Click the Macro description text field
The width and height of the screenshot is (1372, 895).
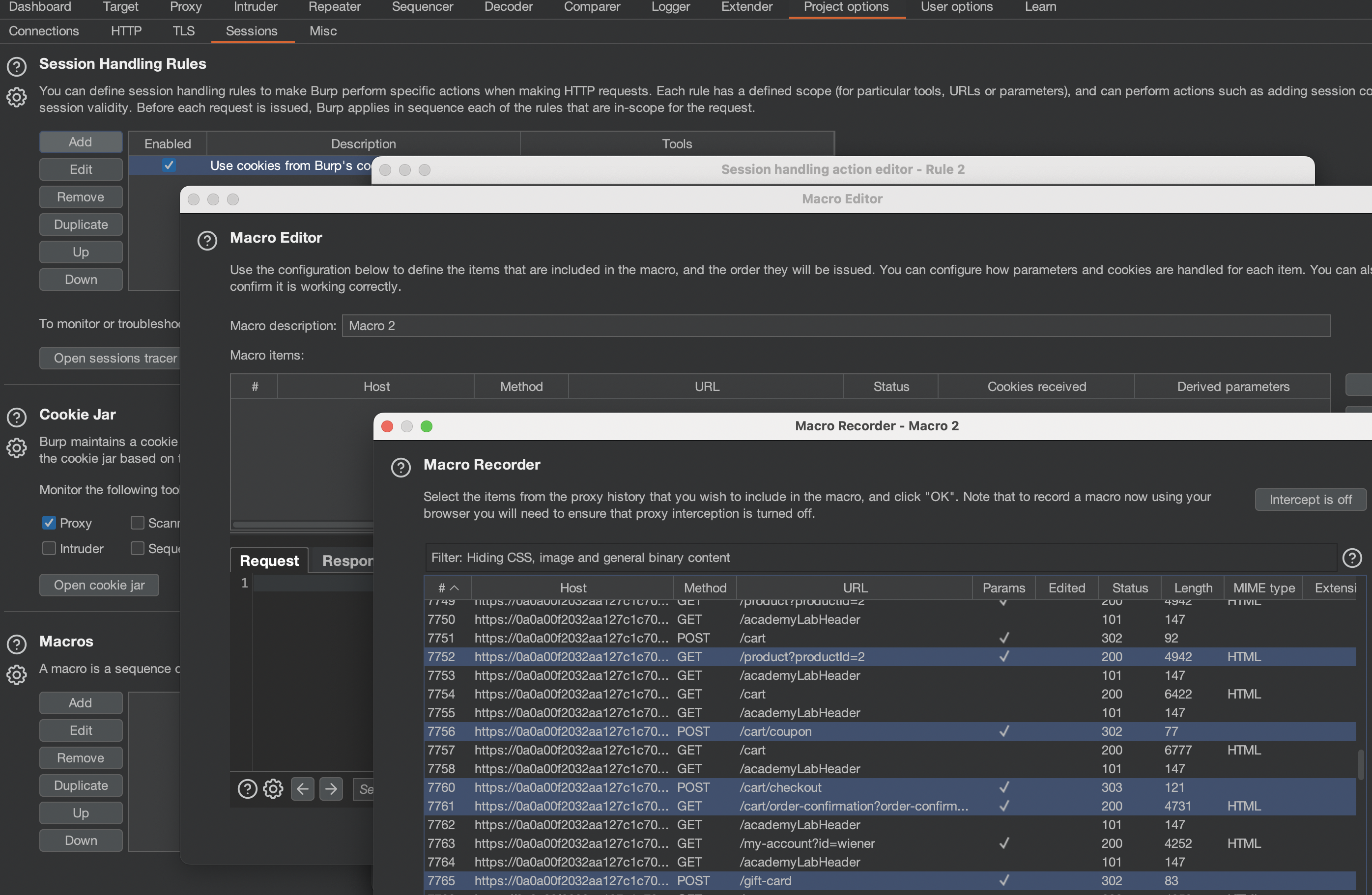pos(835,326)
